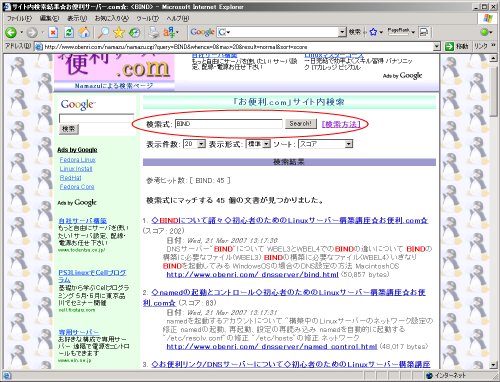The height and width of the screenshot is (382, 500).
Task: Click the Google toolbar logo
Action: [202, 32]
